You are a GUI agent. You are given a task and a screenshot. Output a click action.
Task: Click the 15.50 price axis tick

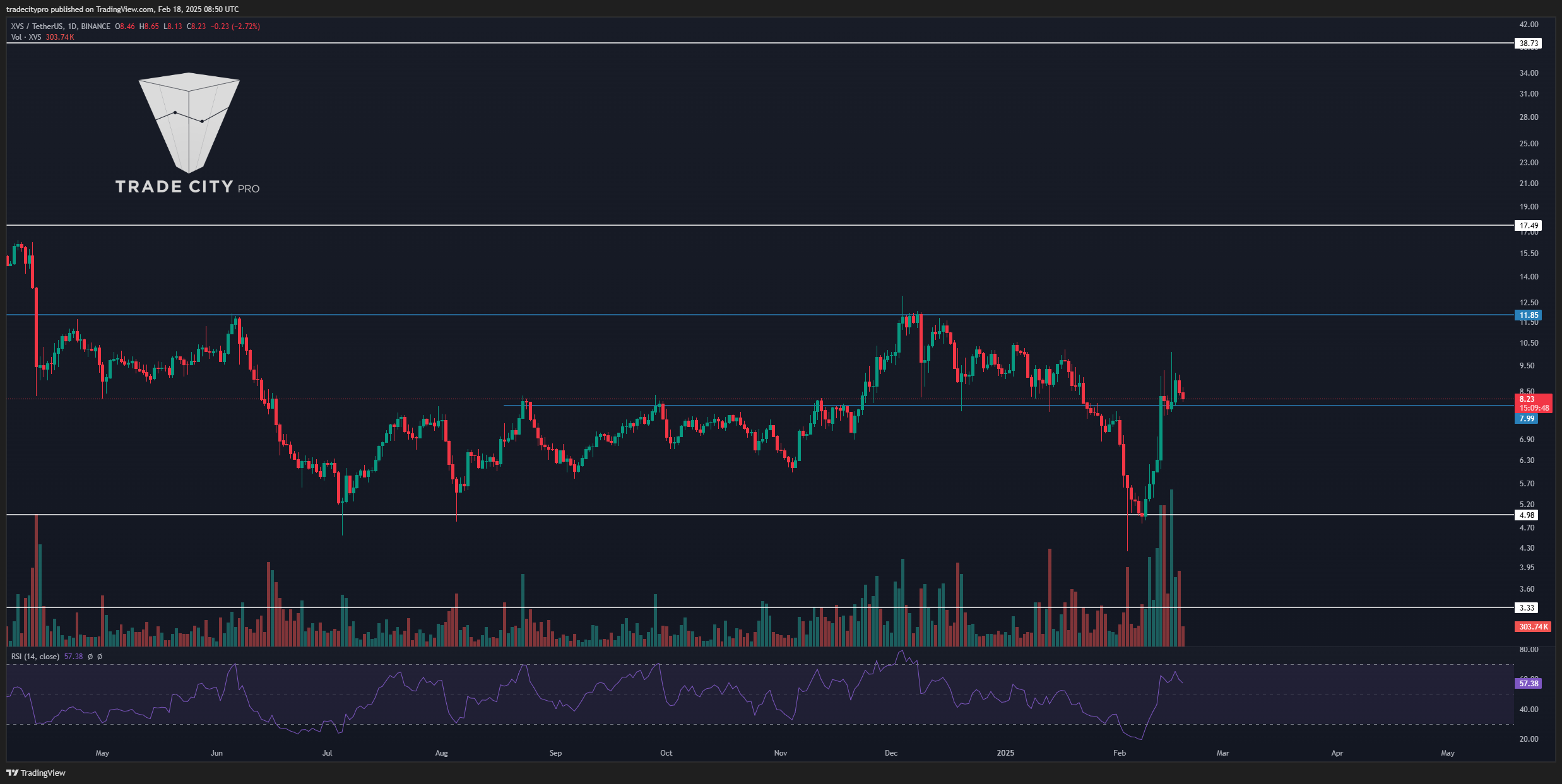pyautogui.click(x=1529, y=254)
